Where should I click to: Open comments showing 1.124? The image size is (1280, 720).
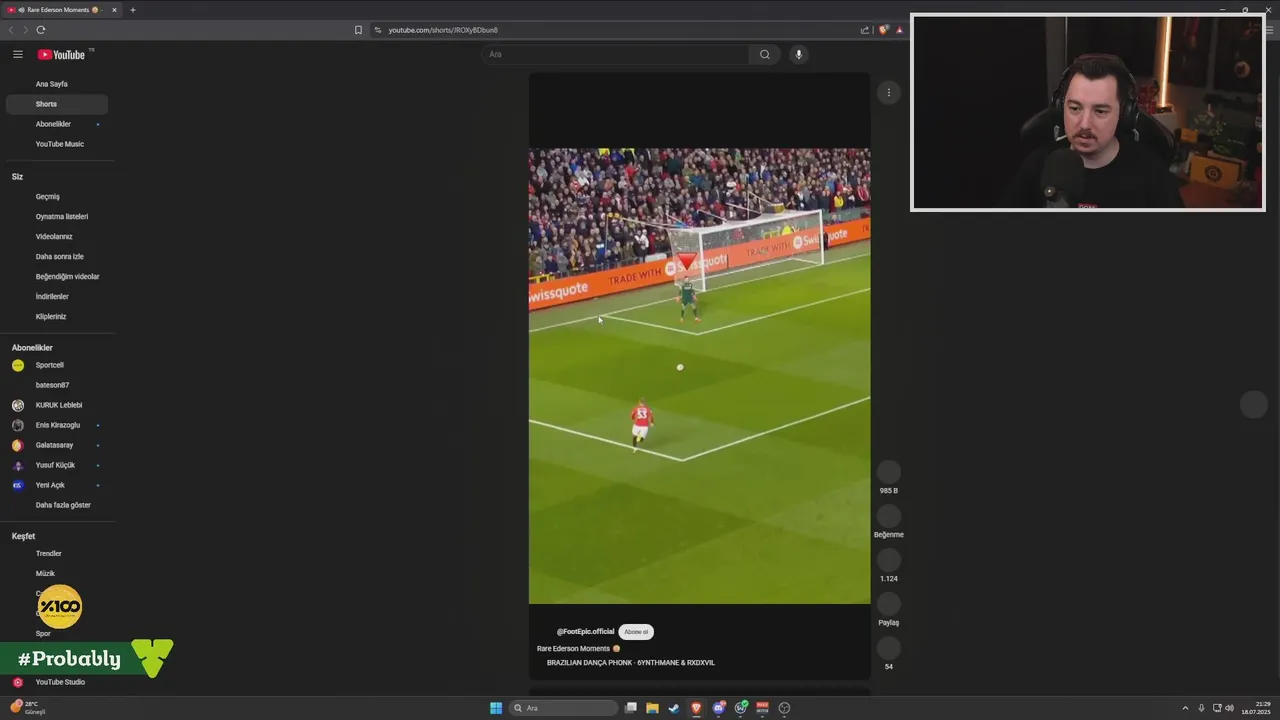point(888,560)
